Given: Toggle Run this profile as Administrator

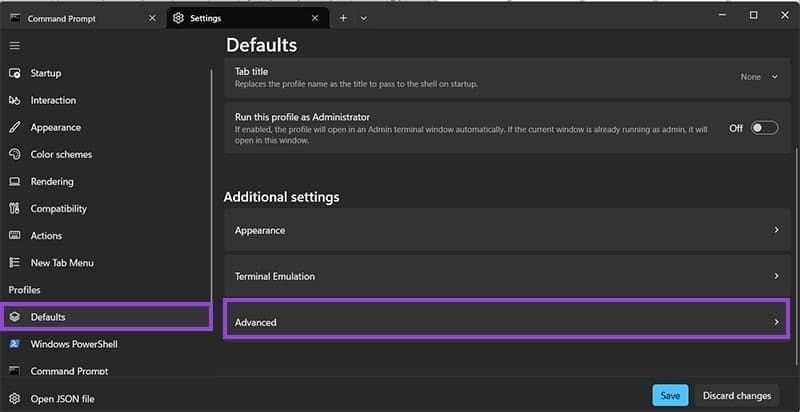Looking at the screenshot, I should tap(764, 128).
